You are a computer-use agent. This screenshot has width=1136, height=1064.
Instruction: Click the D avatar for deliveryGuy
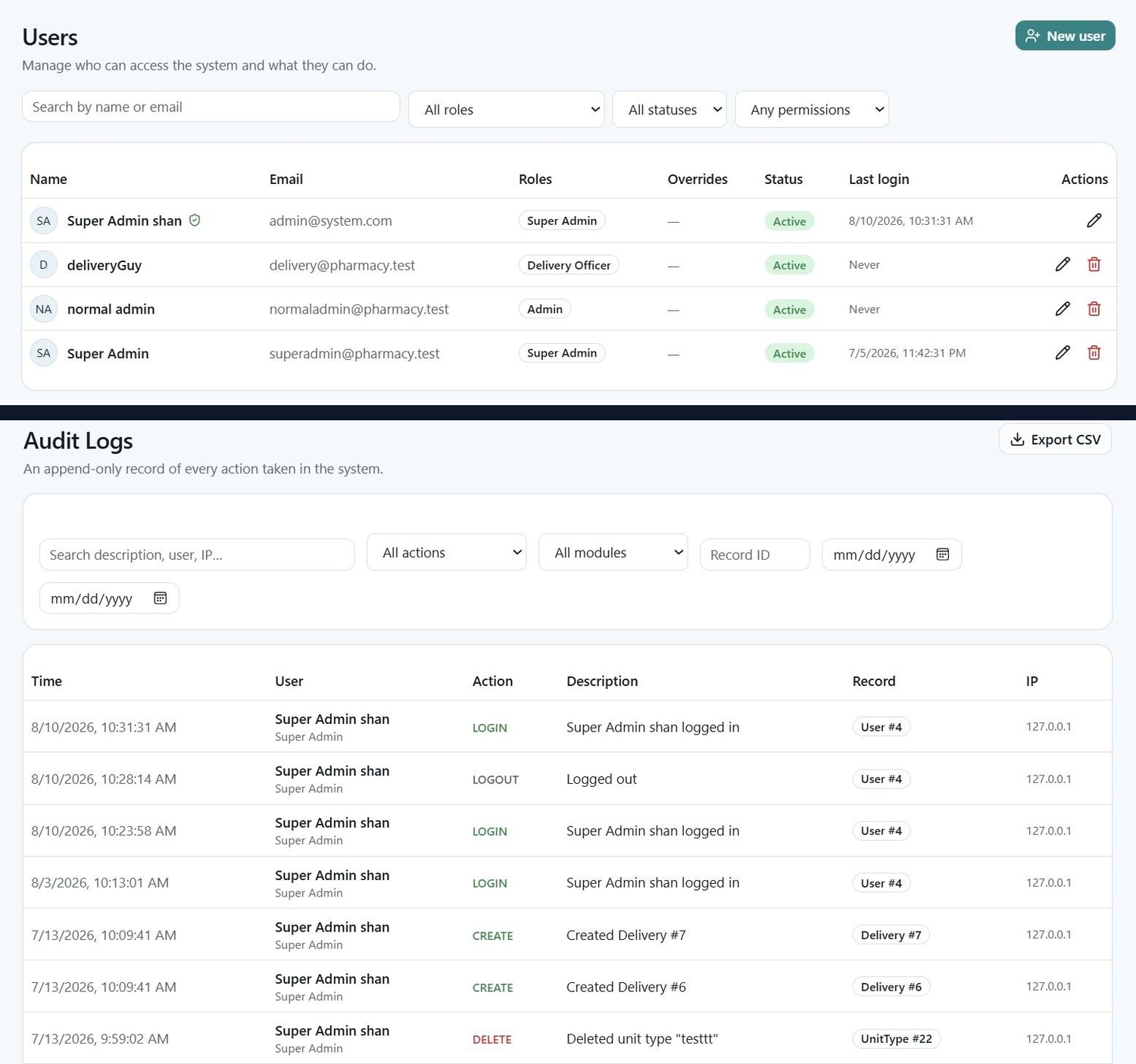click(x=44, y=264)
